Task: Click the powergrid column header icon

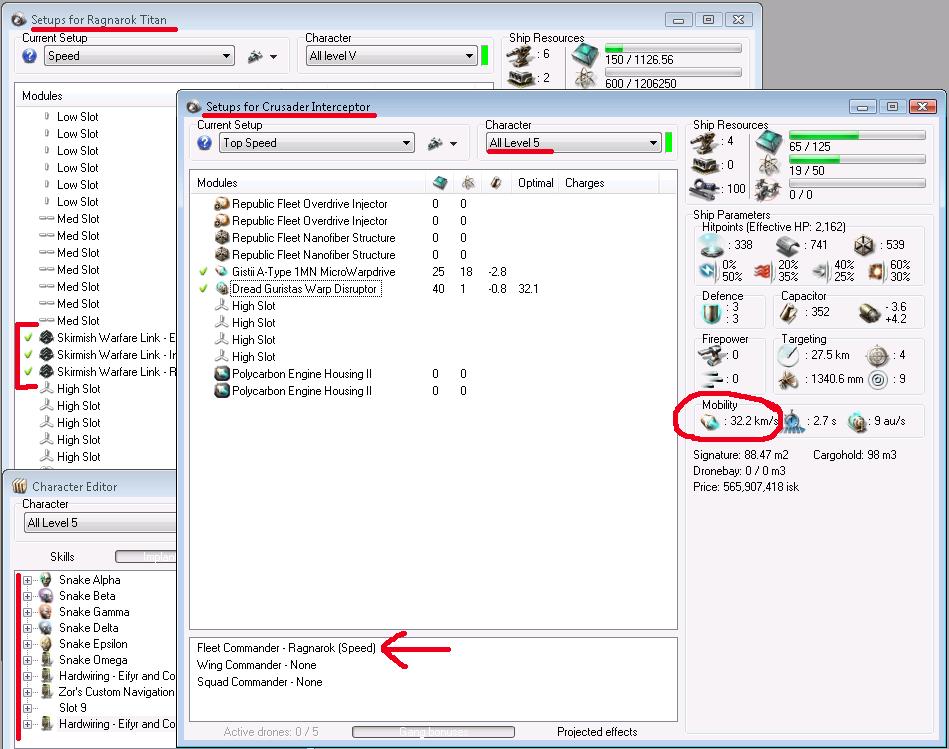Action: 468,183
